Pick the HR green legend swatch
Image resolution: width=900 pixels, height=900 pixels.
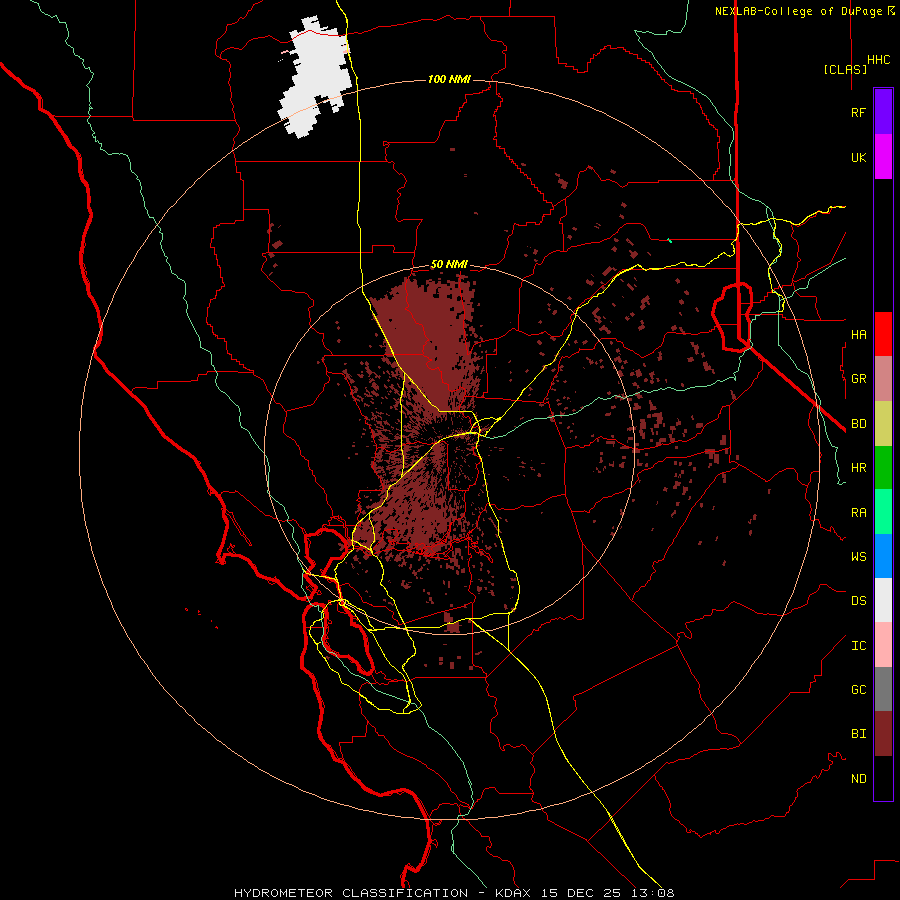[x=883, y=467]
